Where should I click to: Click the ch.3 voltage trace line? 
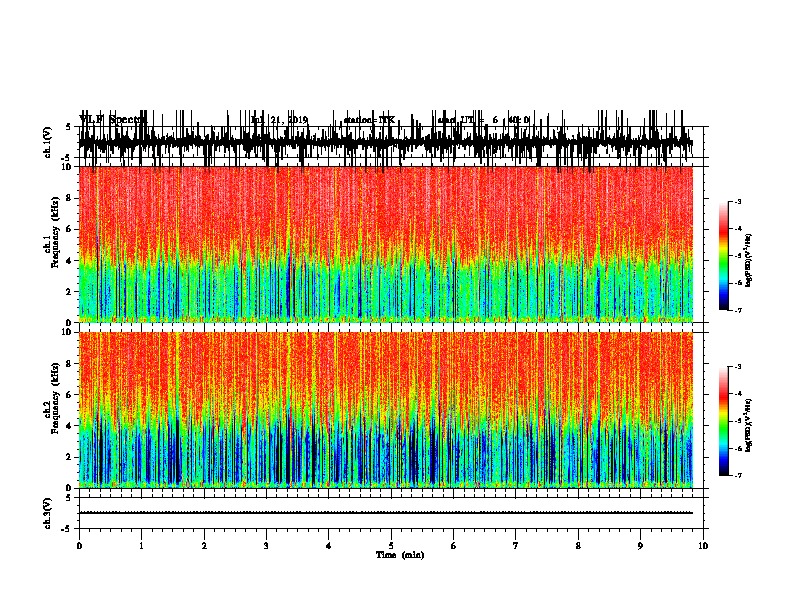385,513
